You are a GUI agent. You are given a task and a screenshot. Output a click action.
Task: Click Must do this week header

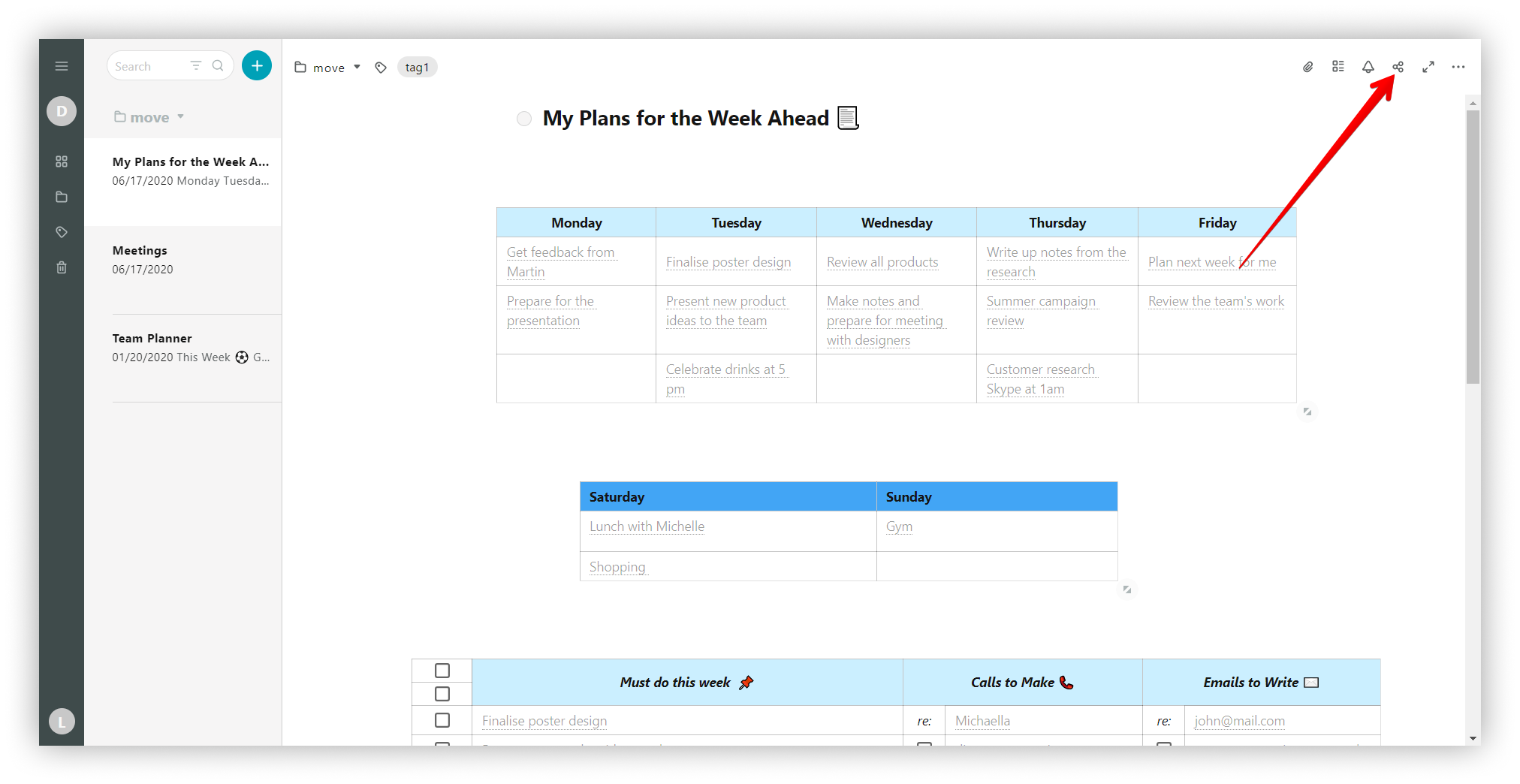pyautogui.click(x=687, y=683)
